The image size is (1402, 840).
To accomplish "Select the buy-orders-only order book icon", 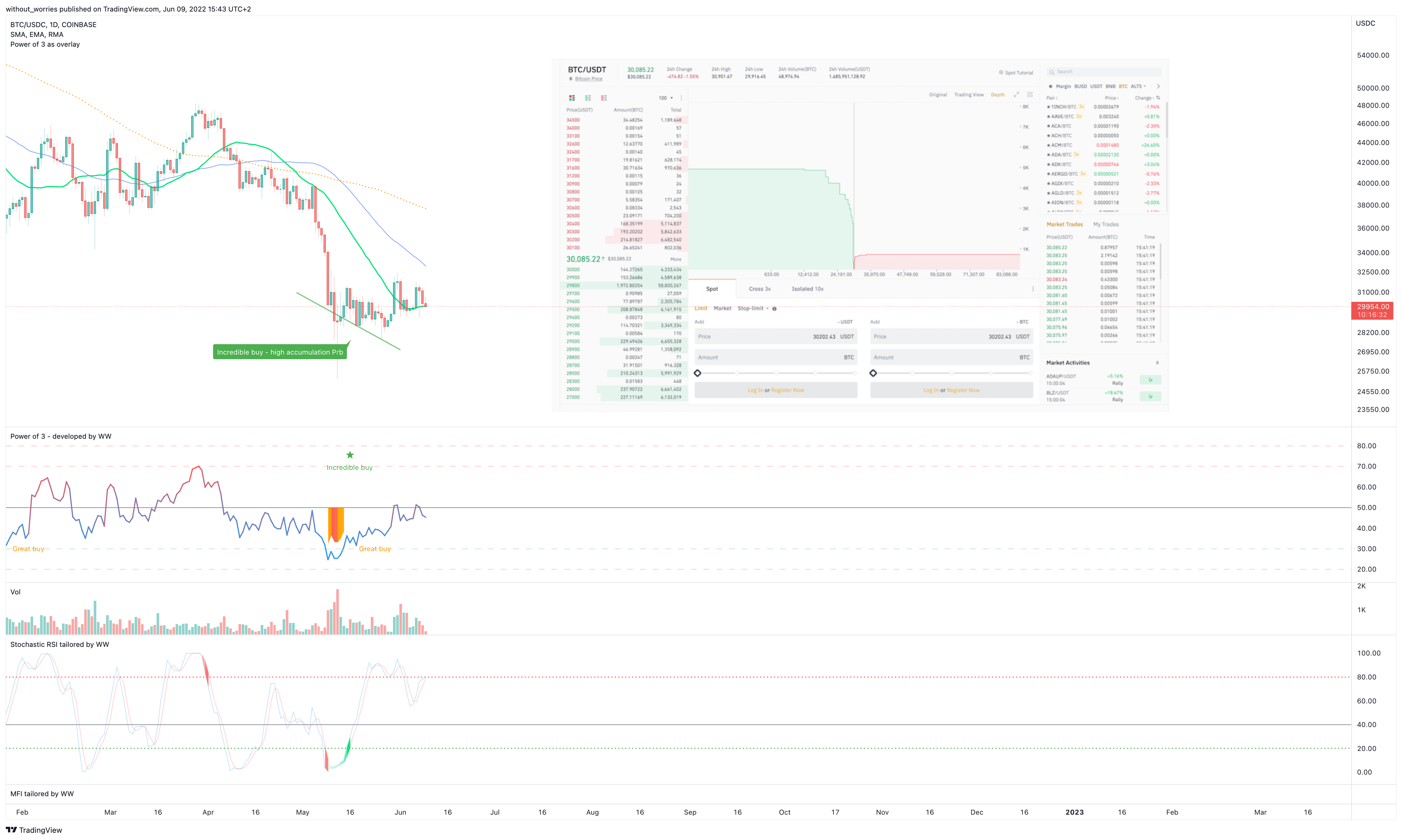I will (x=588, y=98).
